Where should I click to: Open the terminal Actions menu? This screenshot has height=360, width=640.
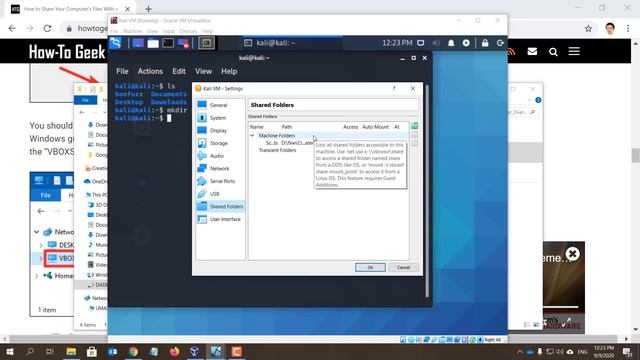(150, 71)
